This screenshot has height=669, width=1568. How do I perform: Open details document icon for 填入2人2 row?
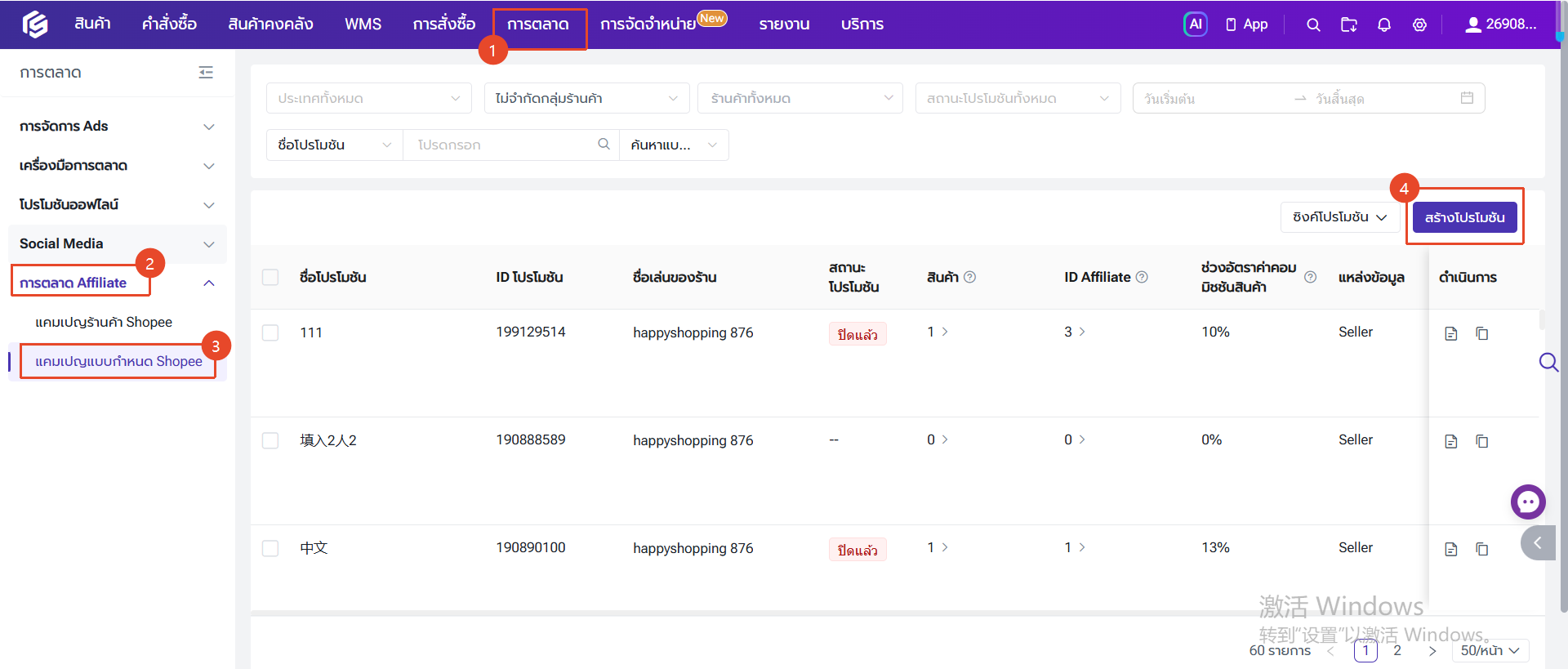(1451, 441)
